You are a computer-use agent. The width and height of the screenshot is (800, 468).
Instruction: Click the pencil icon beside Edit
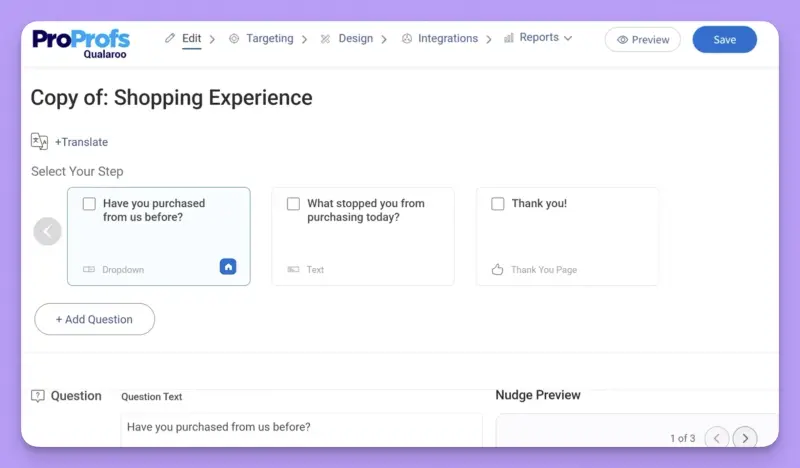(x=170, y=38)
